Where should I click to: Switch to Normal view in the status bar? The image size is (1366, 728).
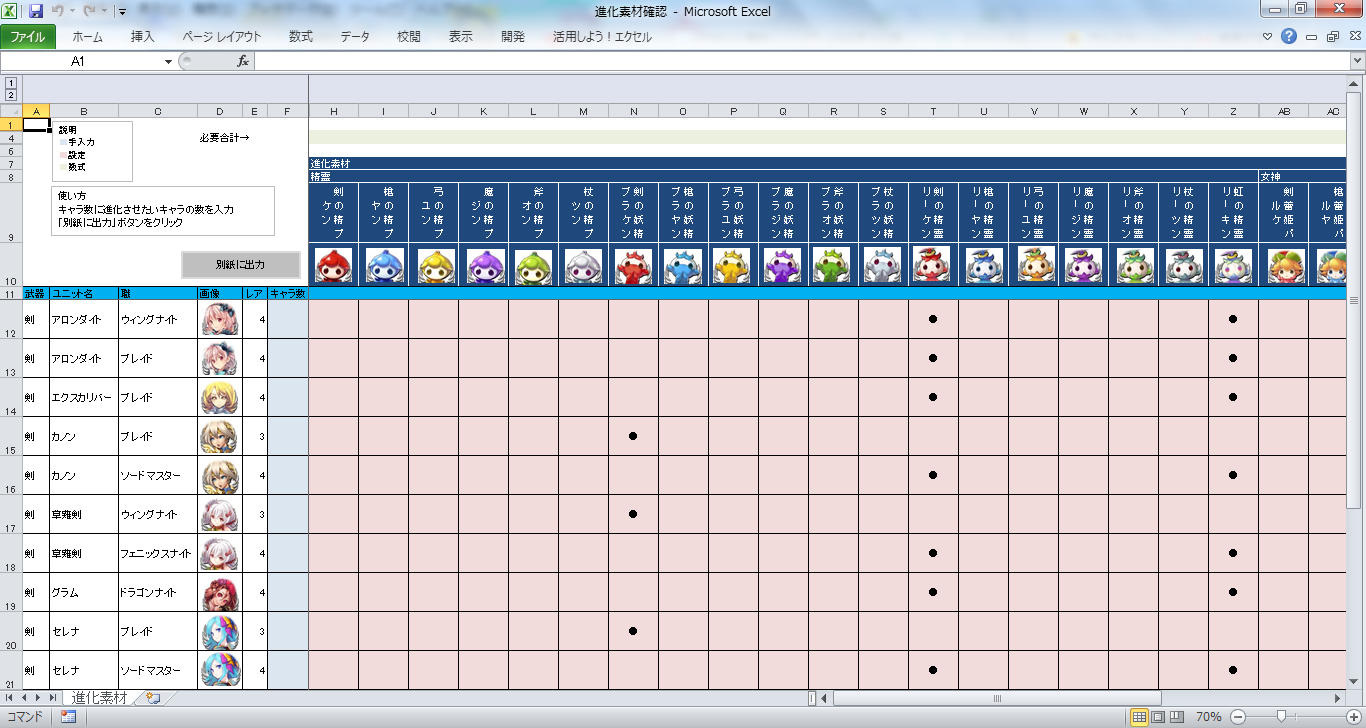1139,717
